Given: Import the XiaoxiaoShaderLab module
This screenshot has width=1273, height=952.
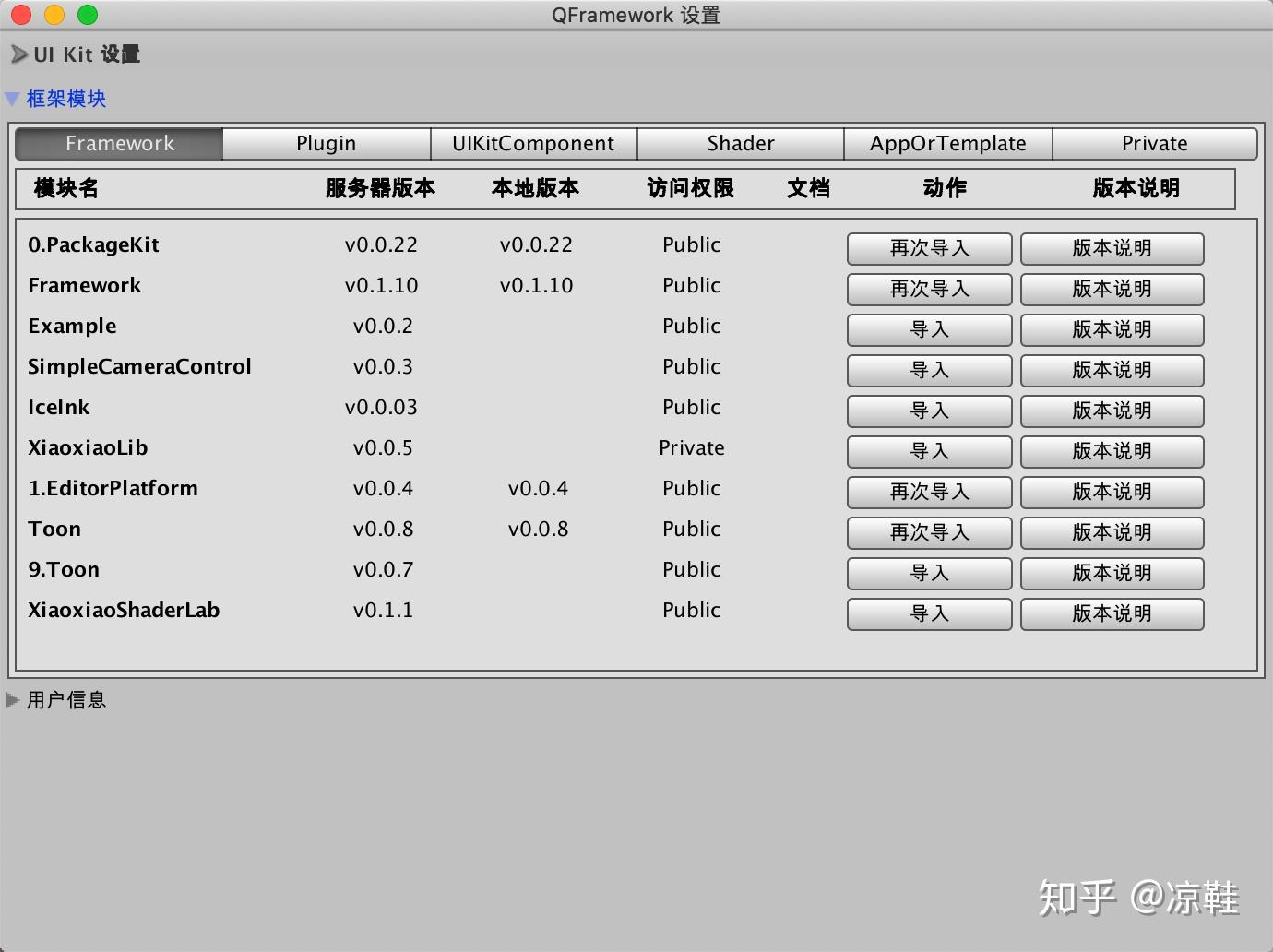Looking at the screenshot, I should pyautogui.click(x=929, y=613).
